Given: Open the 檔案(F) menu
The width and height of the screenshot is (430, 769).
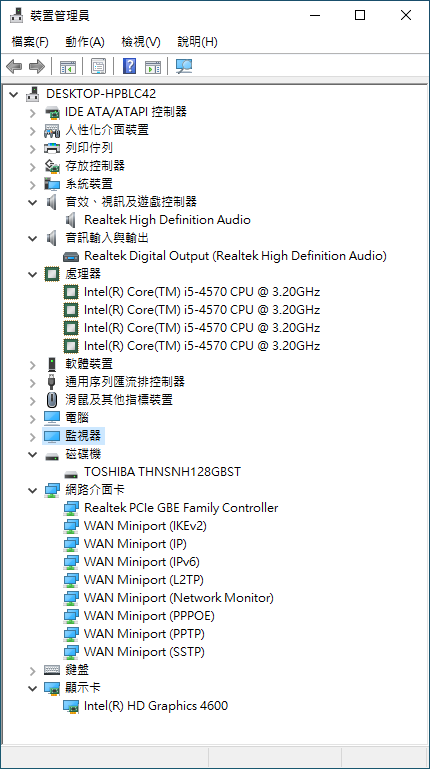Looking at the screenshot, I should click(30, 42).
